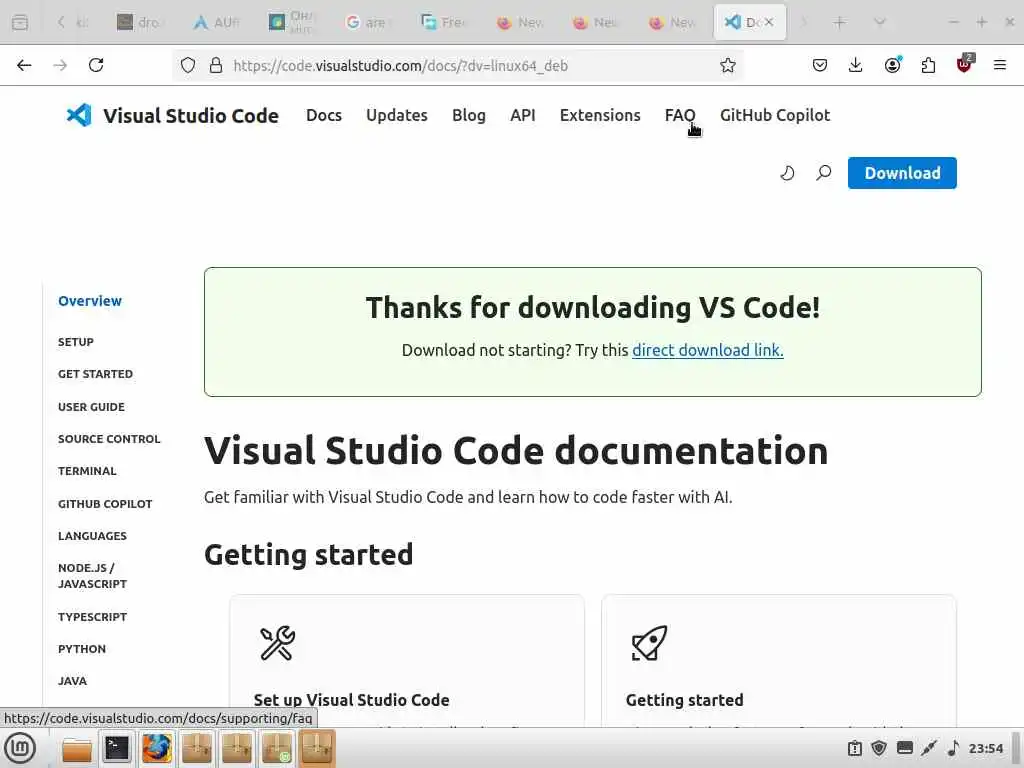Click the network connection tray icon
1024x768 pixels.
[929, 748]
